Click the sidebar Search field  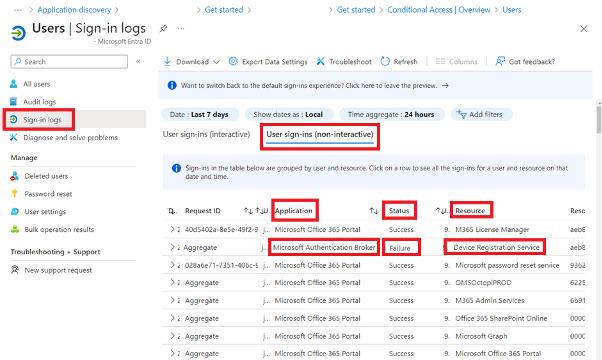point(69,61)
